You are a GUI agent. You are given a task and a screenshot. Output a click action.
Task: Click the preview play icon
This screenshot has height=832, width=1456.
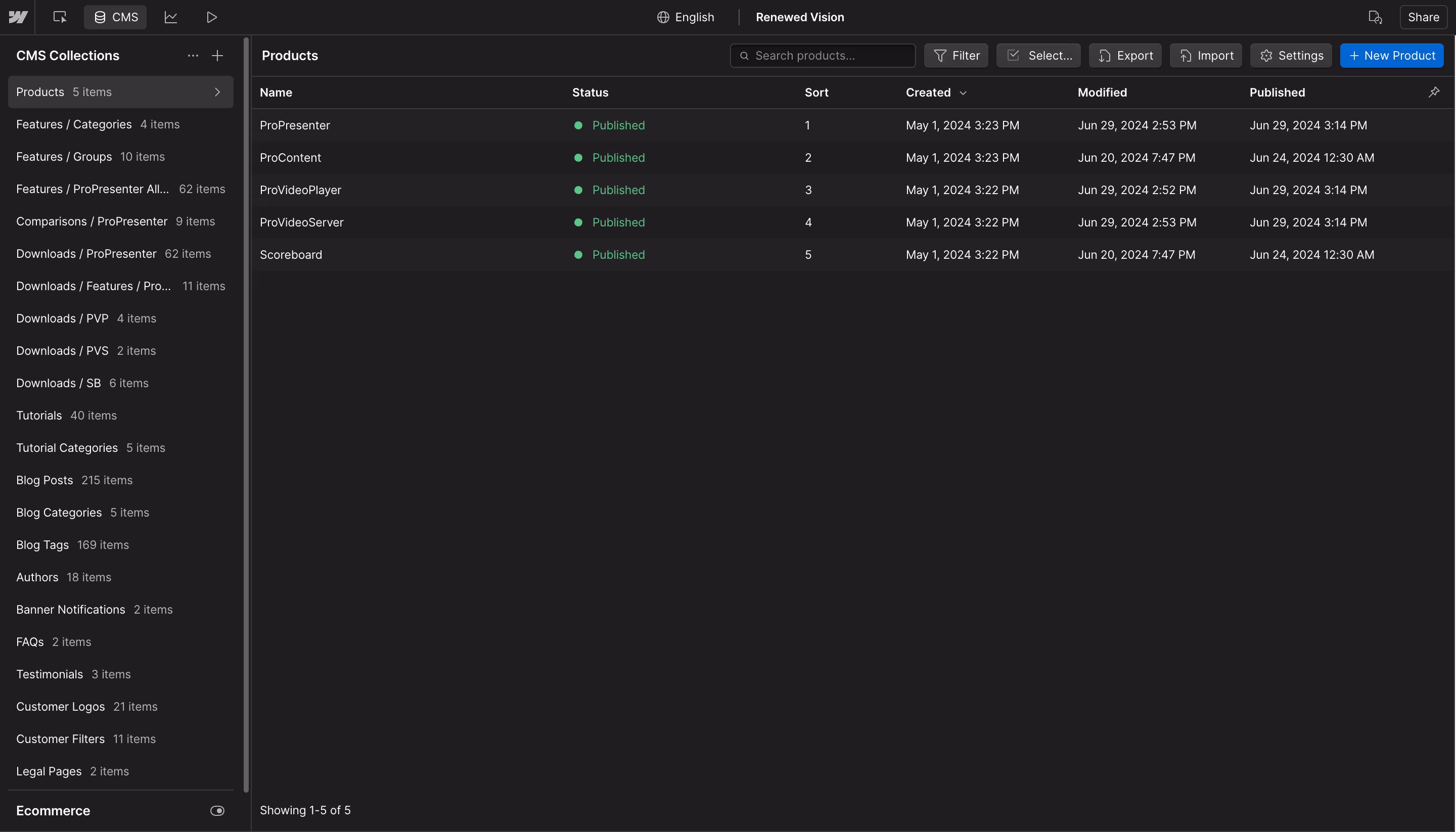211,17
